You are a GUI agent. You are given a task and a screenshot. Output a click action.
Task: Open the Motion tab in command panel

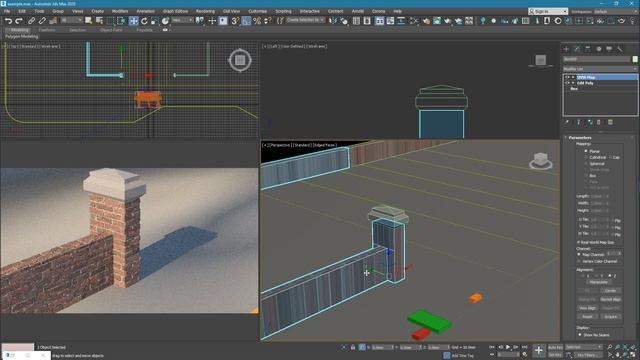[598, 49]
